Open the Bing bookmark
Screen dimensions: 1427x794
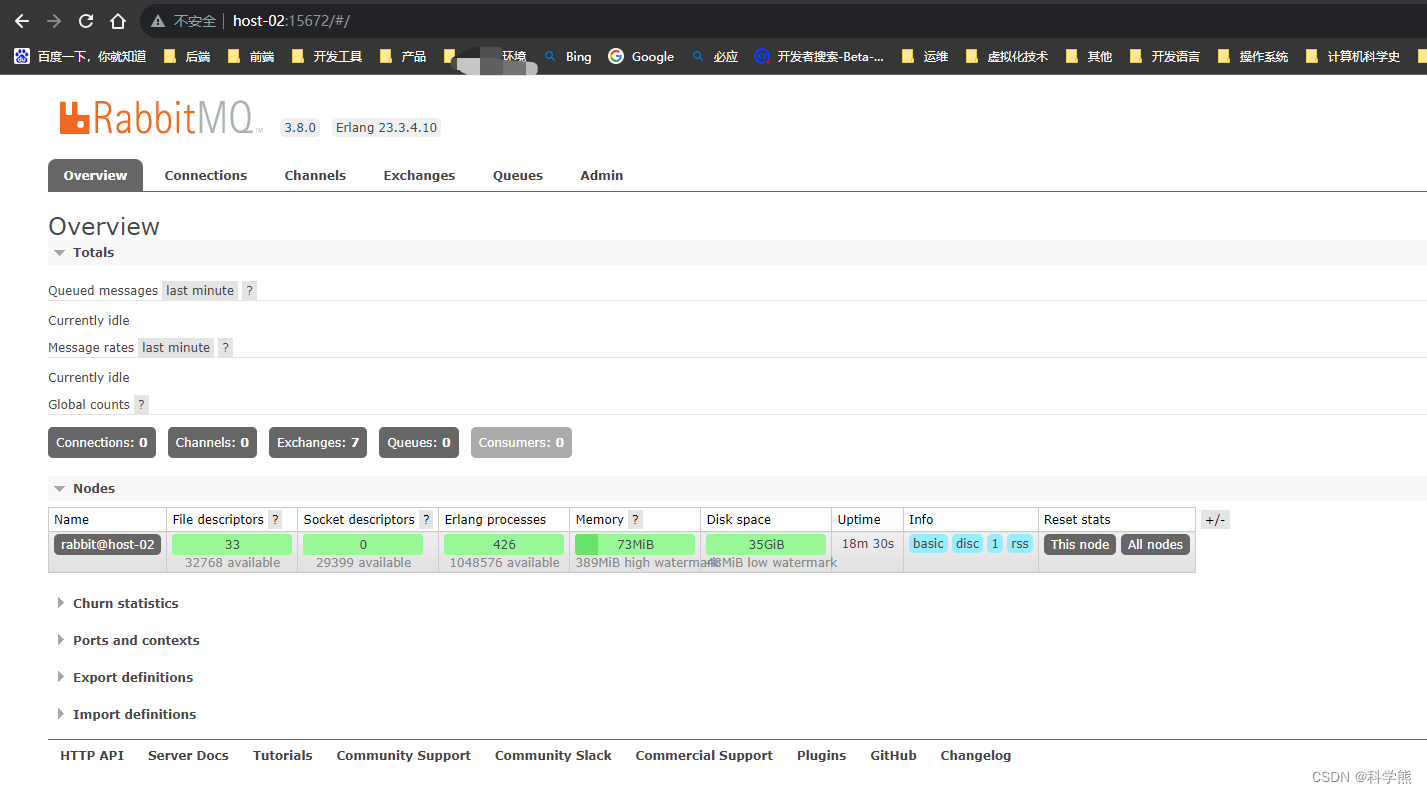pyautogui.click(x=567, y=57)
